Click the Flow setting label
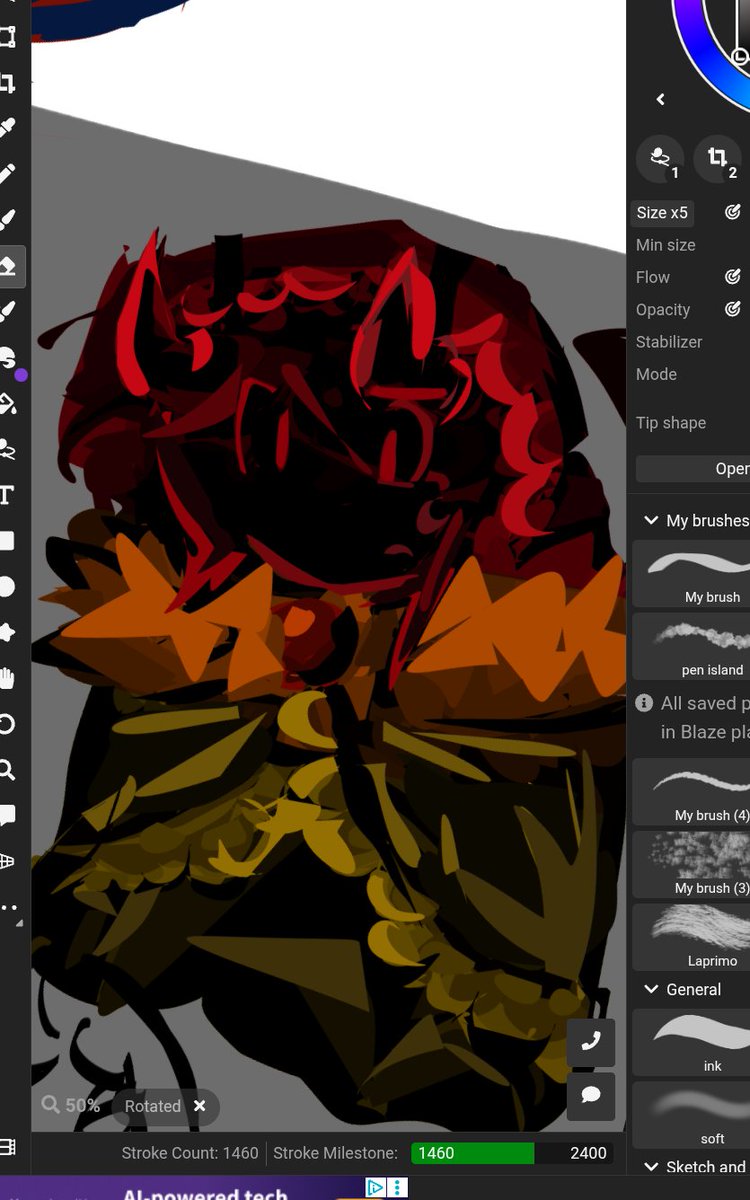750x1200 pixels. click(x=653, y=277)
